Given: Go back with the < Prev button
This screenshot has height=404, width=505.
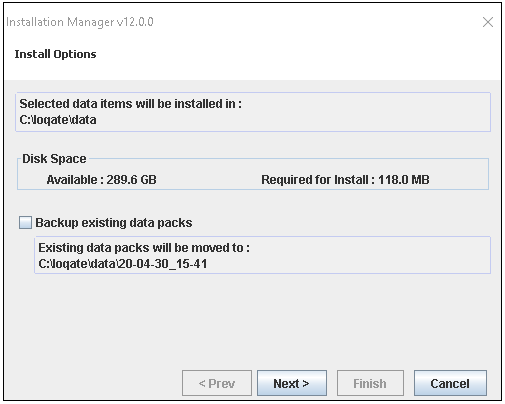Looking at the screenshot, I should [x=217, y=383].
